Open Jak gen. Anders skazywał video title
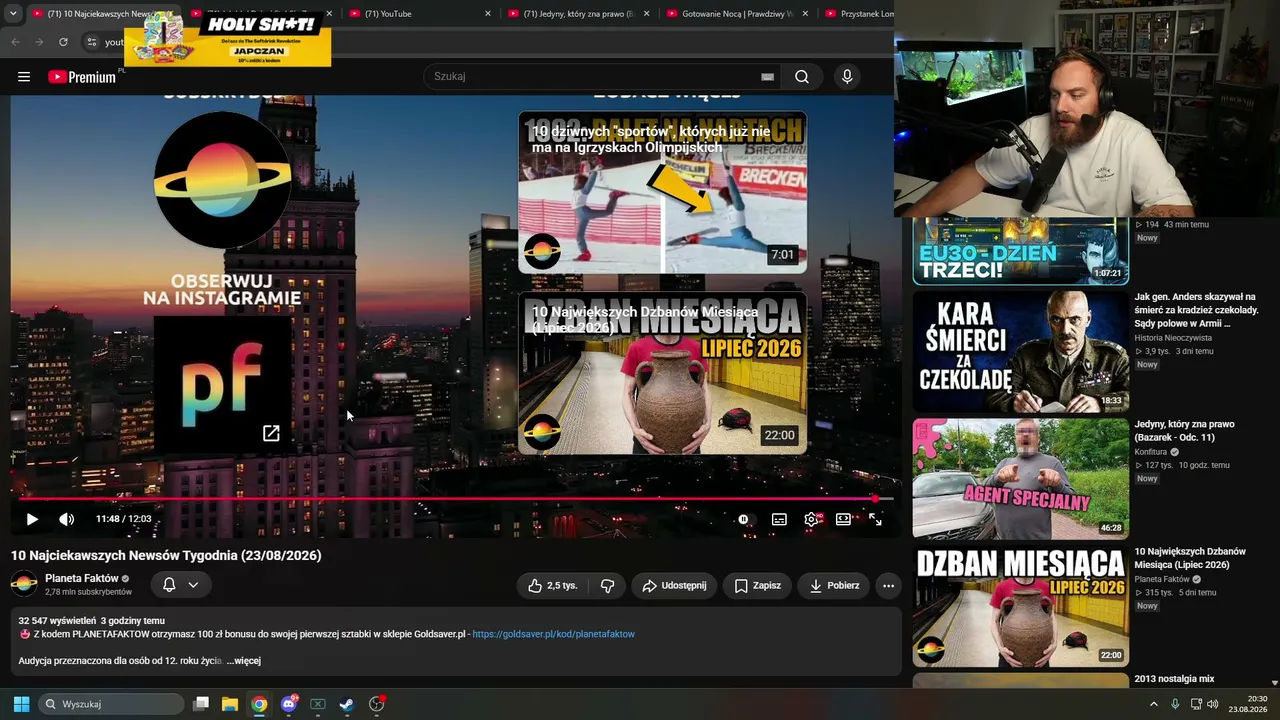Screen dimensions: 1280x720 click(x=1196, y=310)
